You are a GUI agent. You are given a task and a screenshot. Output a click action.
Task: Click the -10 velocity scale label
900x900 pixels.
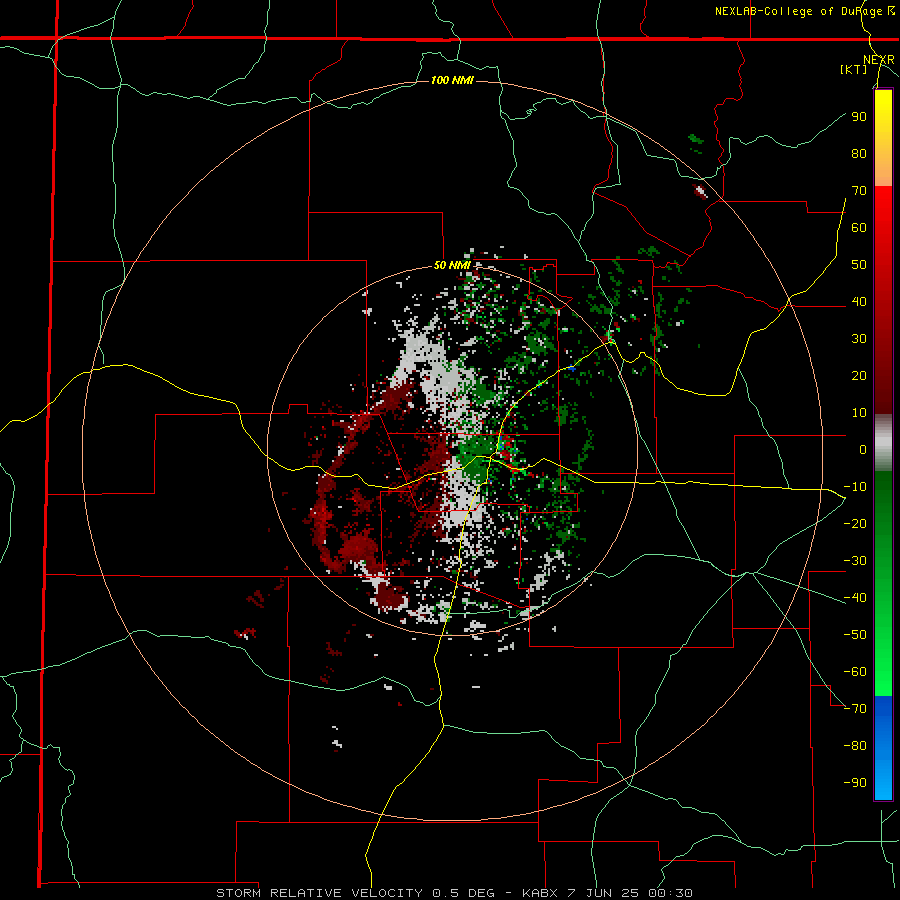pyautogui.click(x=855, y=487)
